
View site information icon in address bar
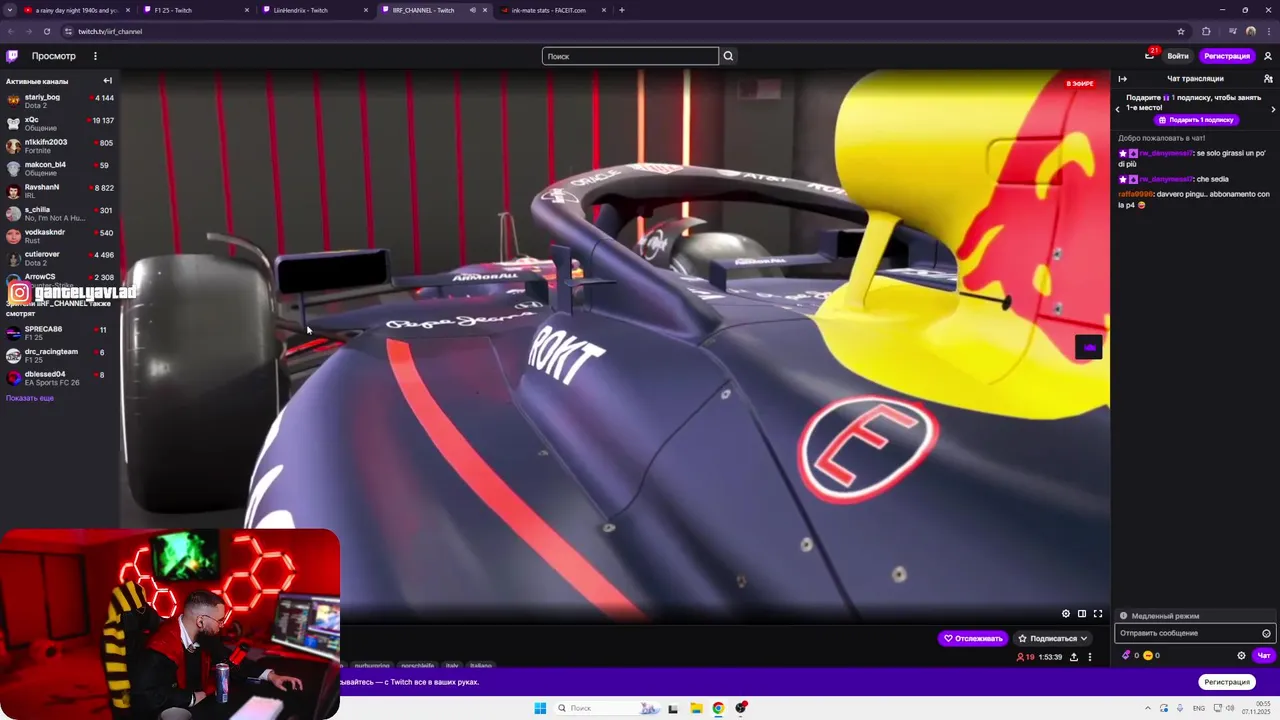(x=68, y=31)
